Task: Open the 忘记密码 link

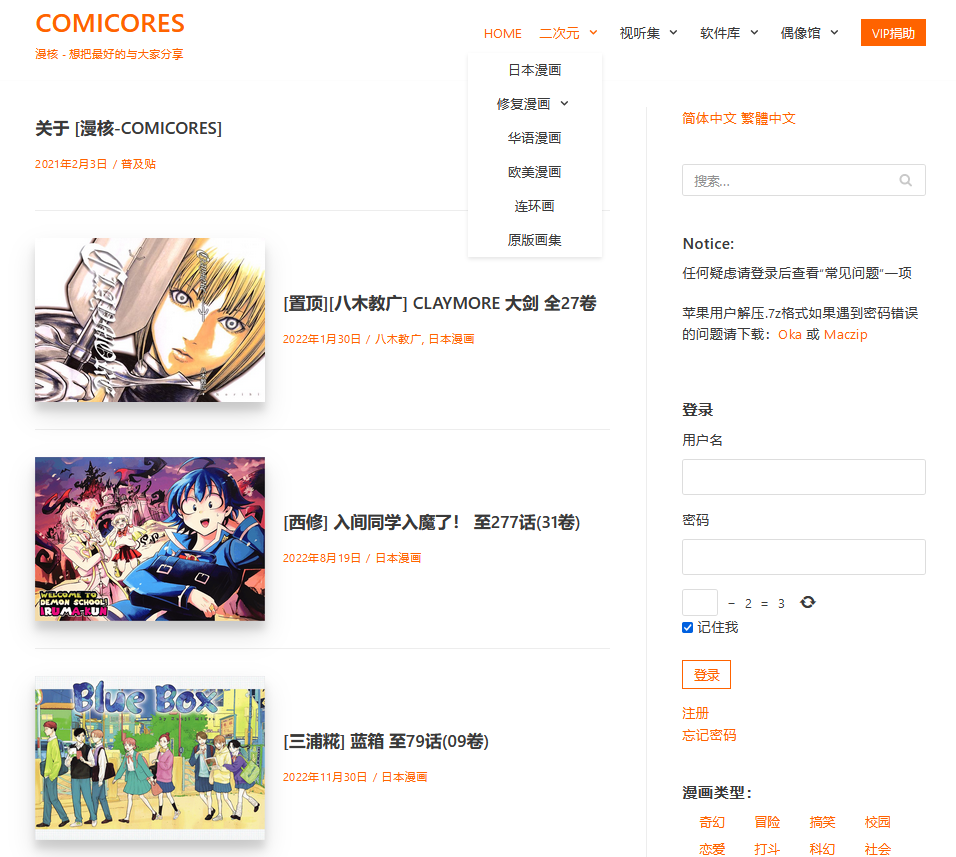Action: [709, 735]
